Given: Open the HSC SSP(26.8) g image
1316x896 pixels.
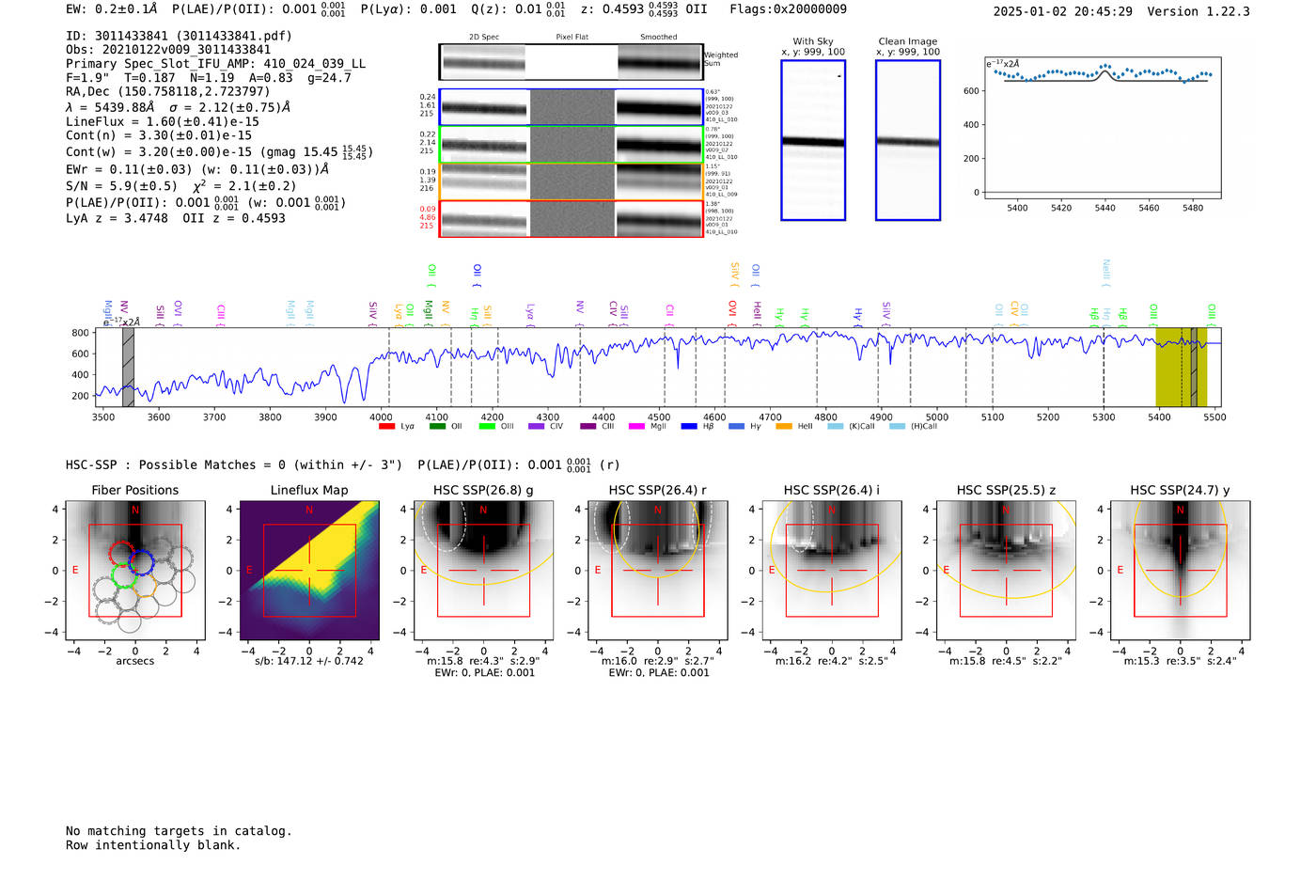Looking at the screenshot, I should [484, 571].
